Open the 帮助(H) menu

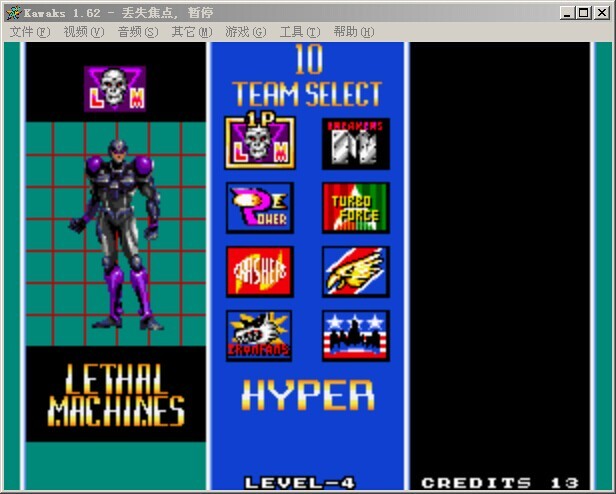click(x=354, y=32)
